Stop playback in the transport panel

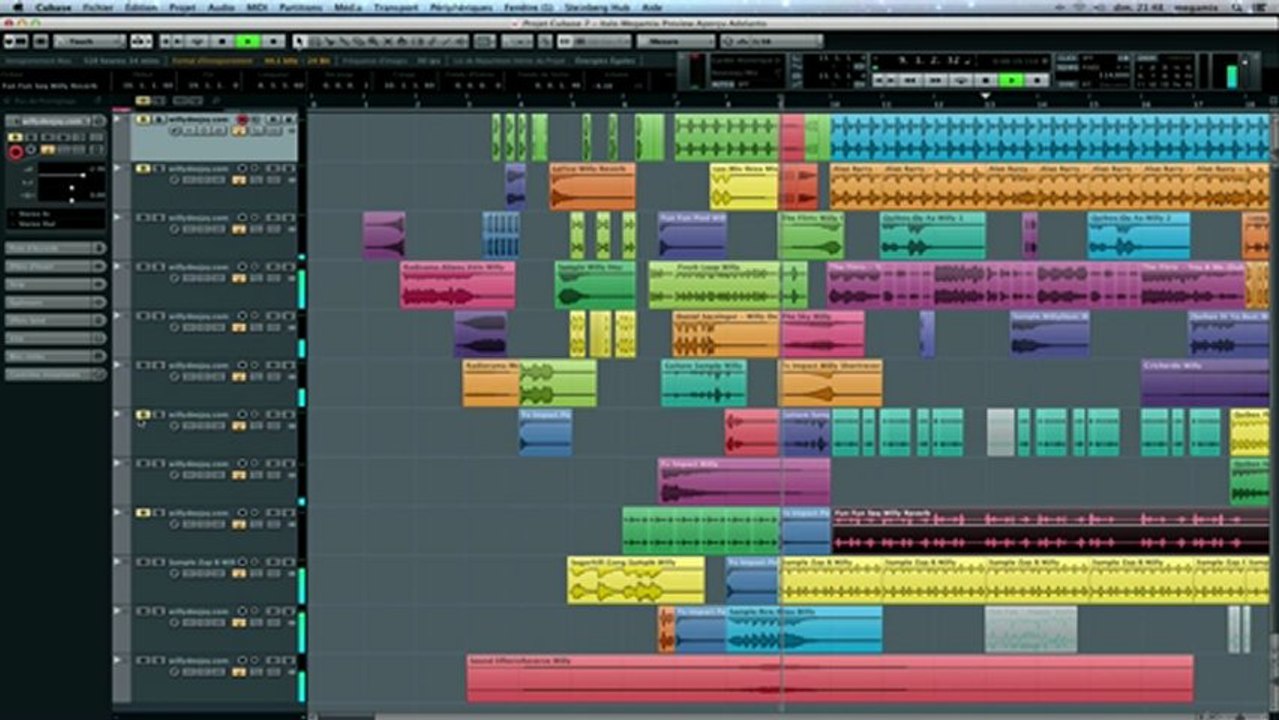985,80
